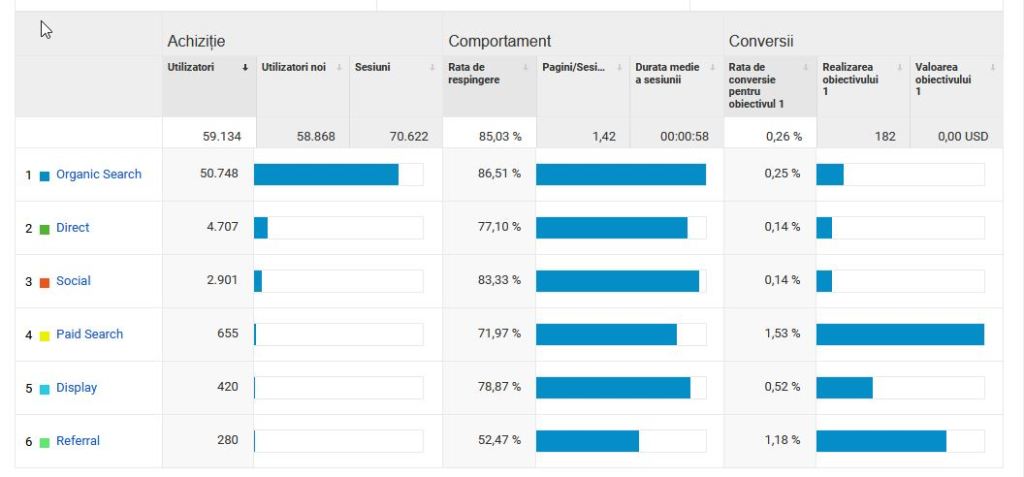1024x477 pixels.
Task: Click sort arrow for Realizarea obiectivului 1
Action: tap(901, 68)
